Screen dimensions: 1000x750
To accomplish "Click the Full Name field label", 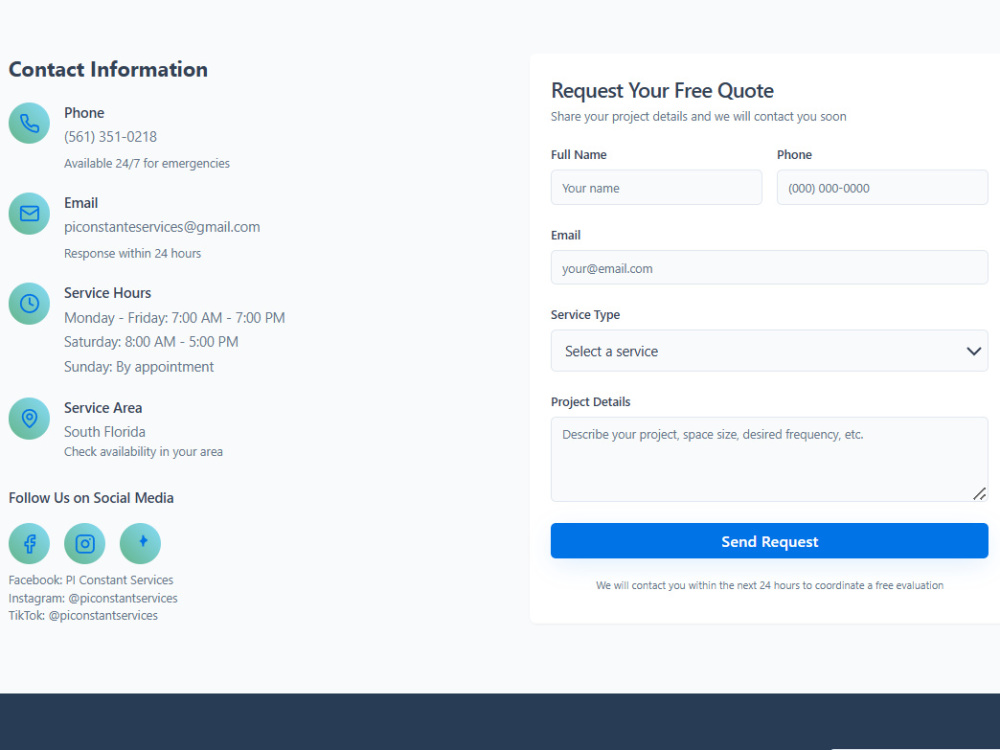I will pyautogui.click(x=578, y=155).
